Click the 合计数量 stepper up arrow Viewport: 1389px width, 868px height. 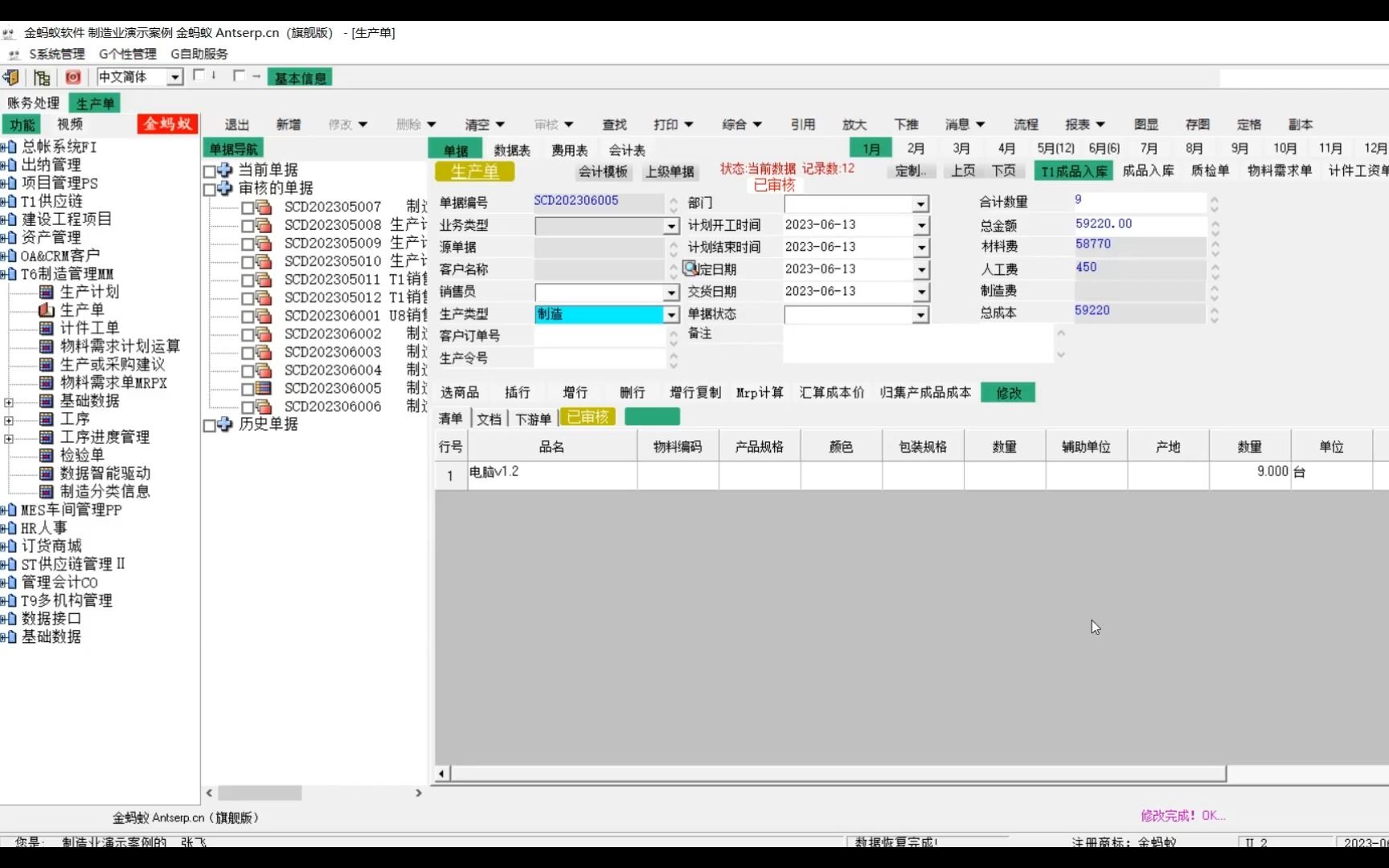[1215, 199]
